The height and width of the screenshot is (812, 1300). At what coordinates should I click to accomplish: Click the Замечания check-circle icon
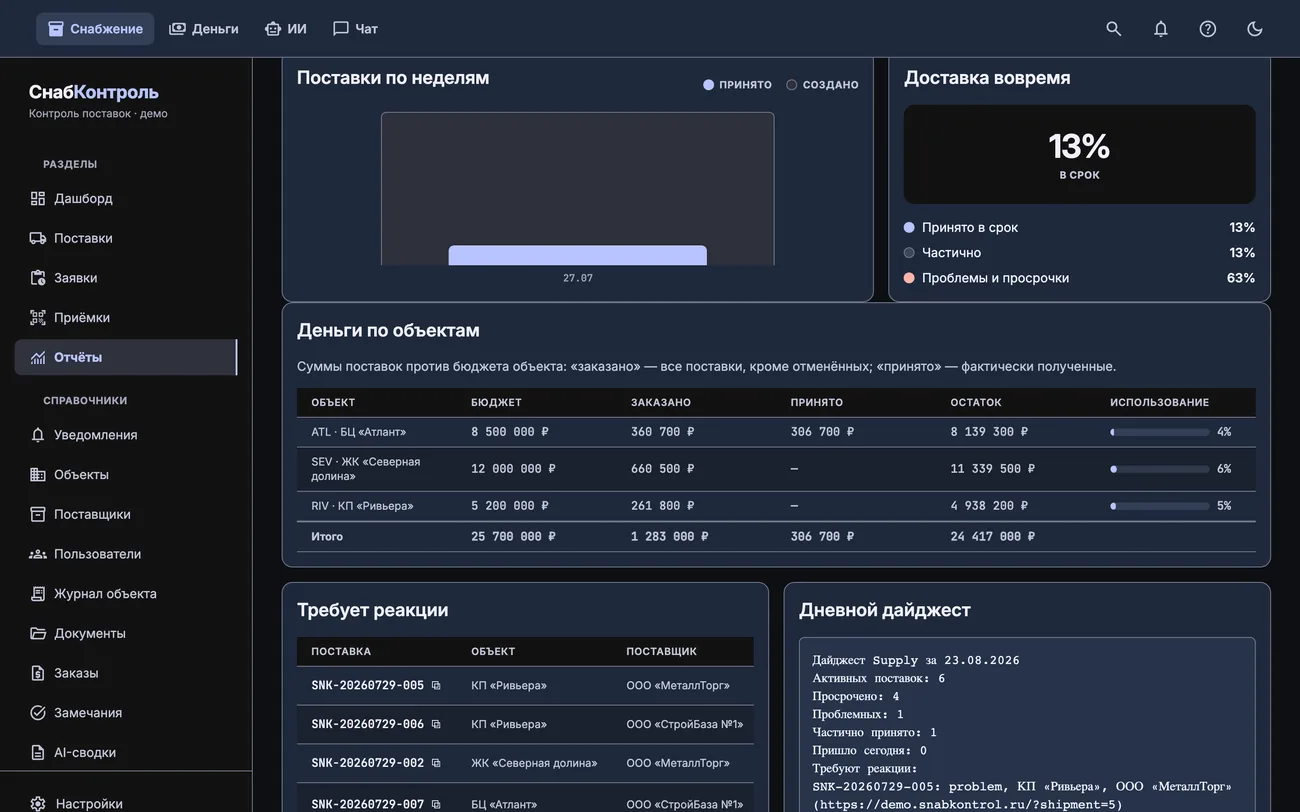pos(38,713)
